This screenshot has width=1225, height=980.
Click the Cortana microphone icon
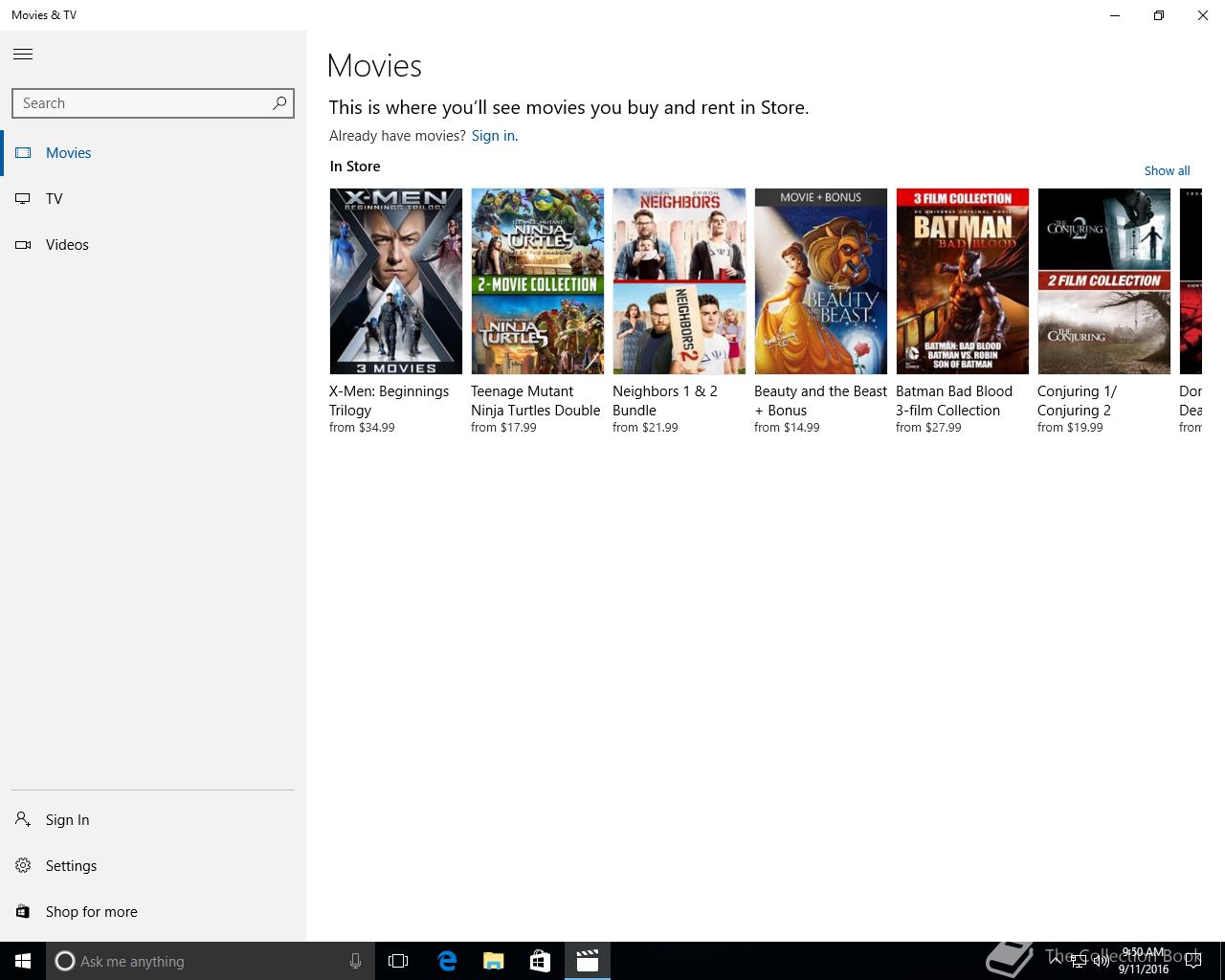pos(355,961)
